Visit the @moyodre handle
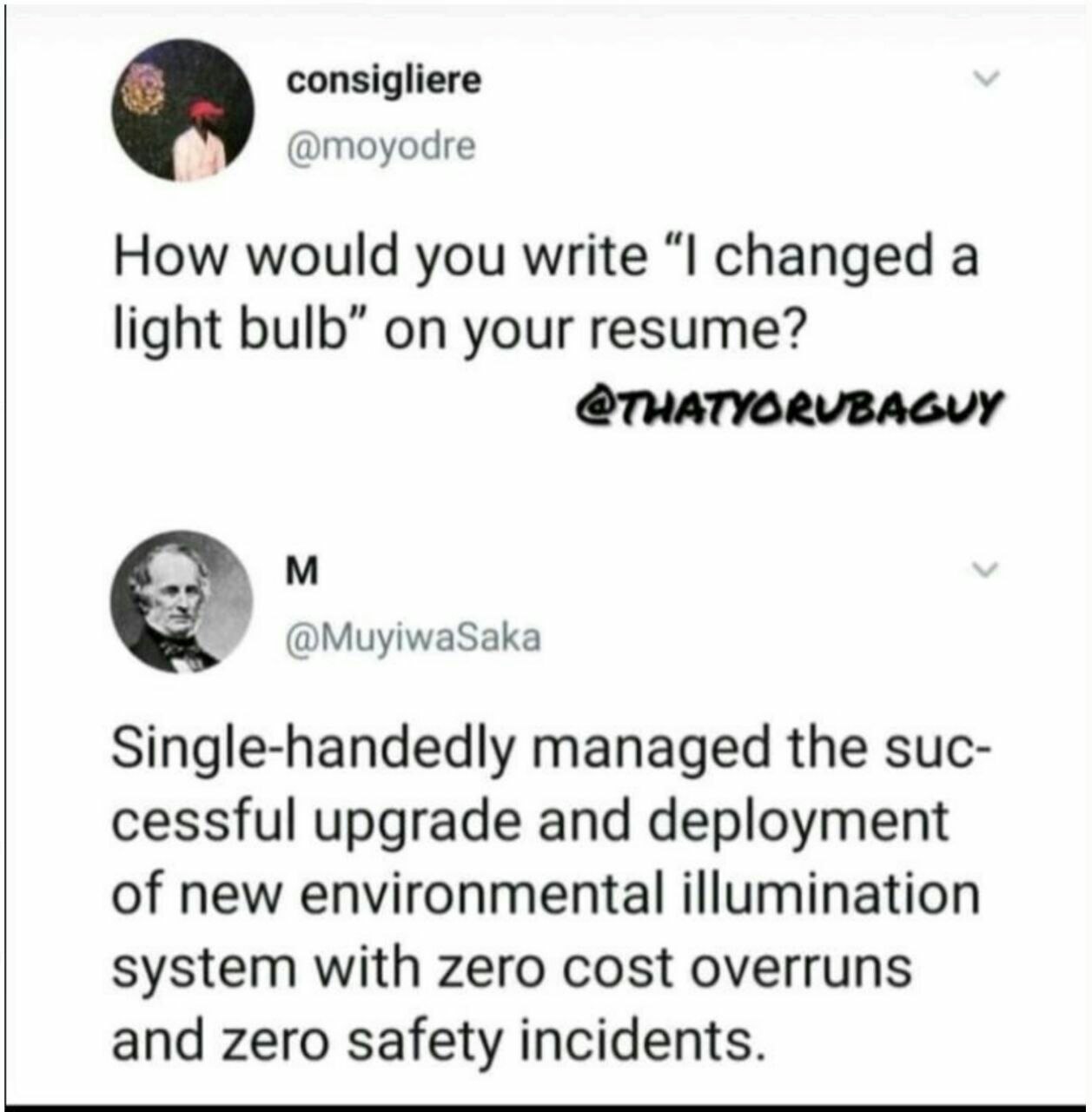The width and height of the screenshot is (1092, 1112). point(381,146)
